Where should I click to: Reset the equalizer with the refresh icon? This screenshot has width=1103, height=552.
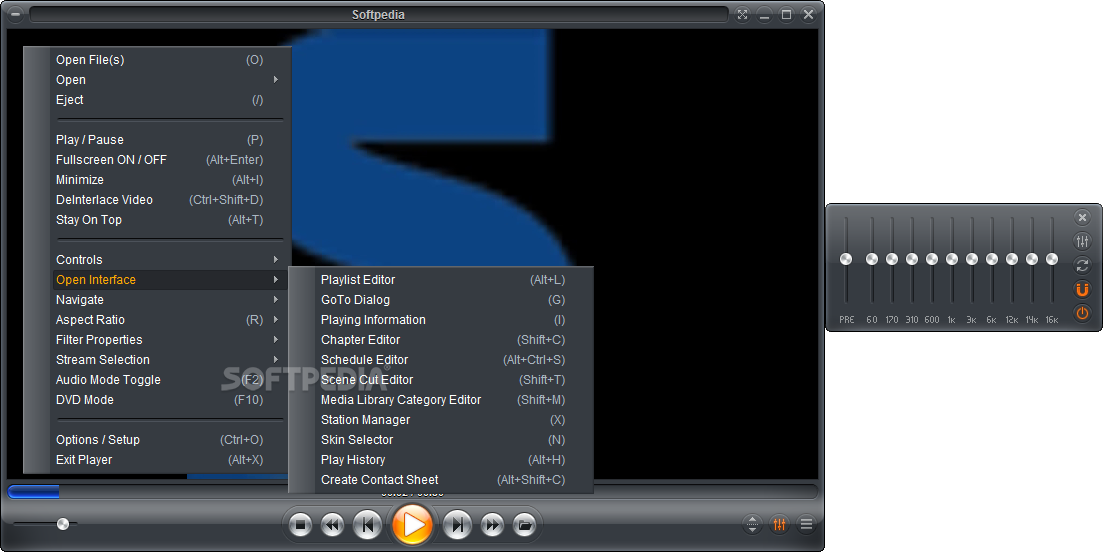click(1082, 265)
